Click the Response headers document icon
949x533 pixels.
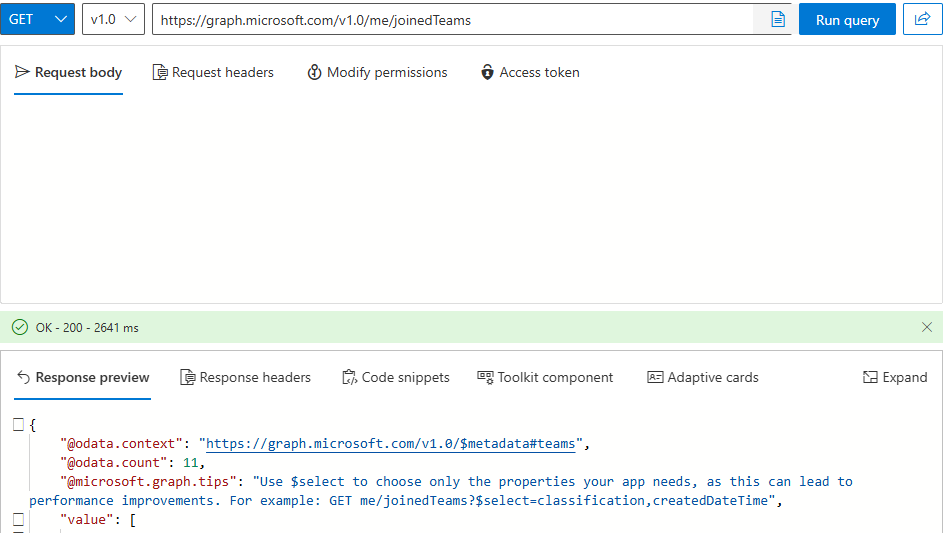coord(188,378)
